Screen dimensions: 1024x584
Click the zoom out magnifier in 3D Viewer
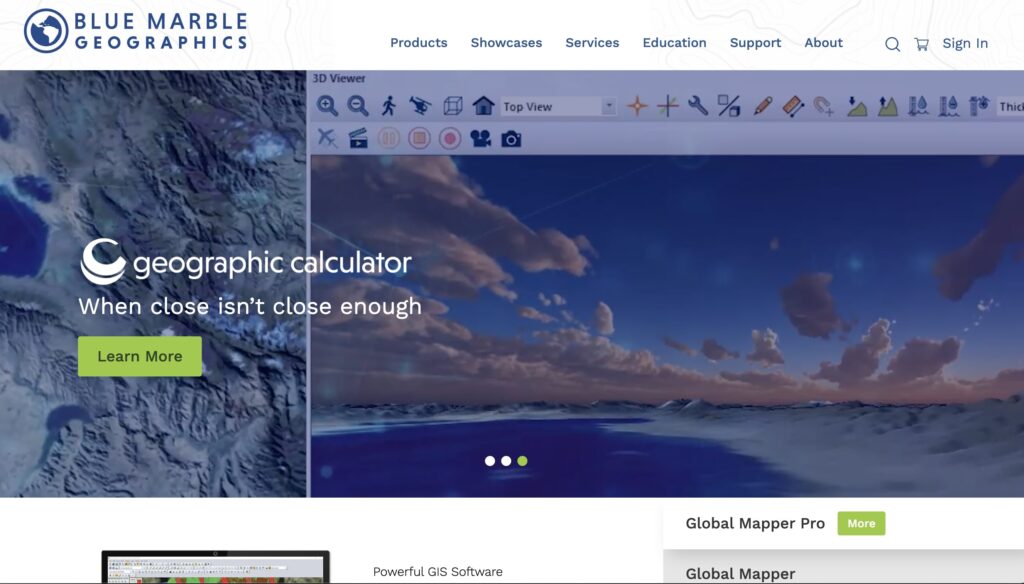(x=358, y=106)
